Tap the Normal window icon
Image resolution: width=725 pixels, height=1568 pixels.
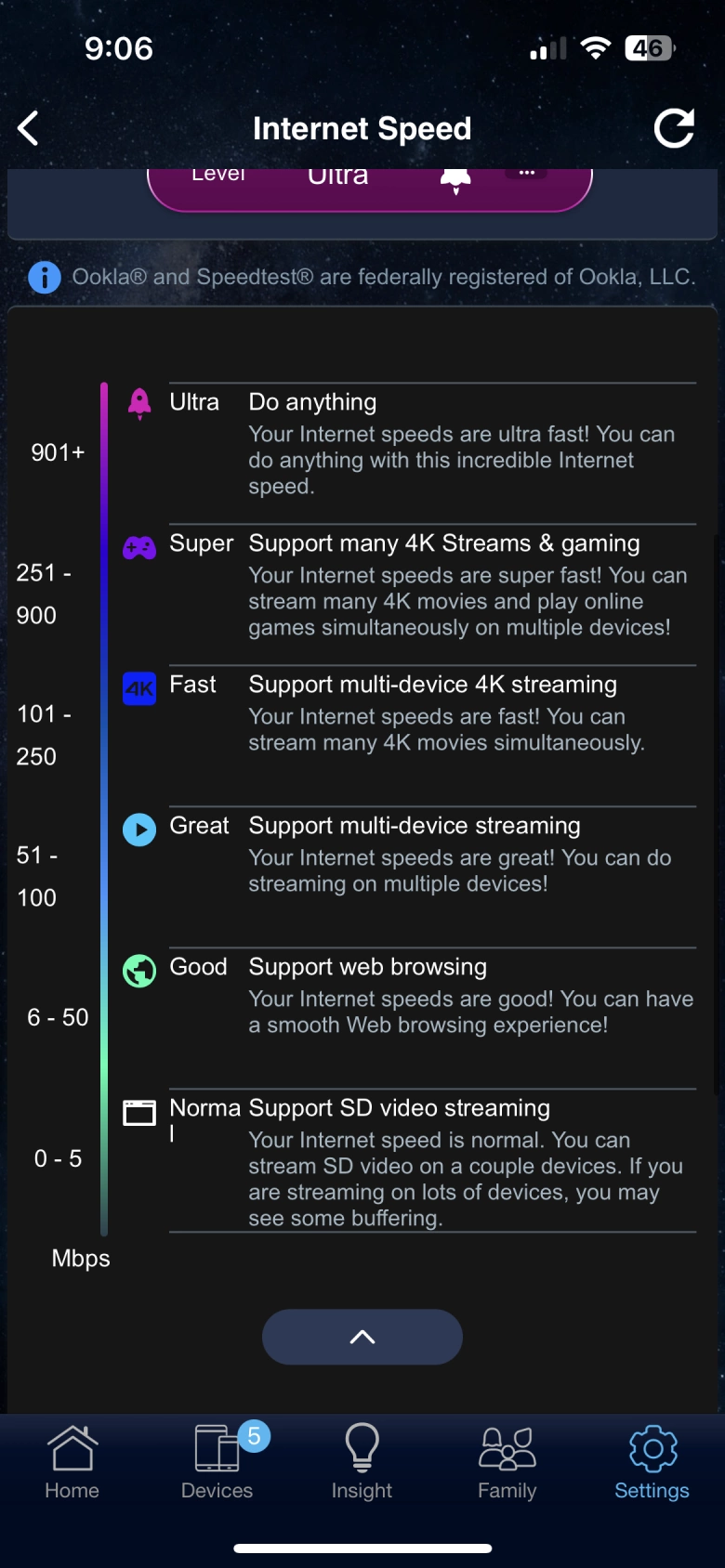(139, 1112)
